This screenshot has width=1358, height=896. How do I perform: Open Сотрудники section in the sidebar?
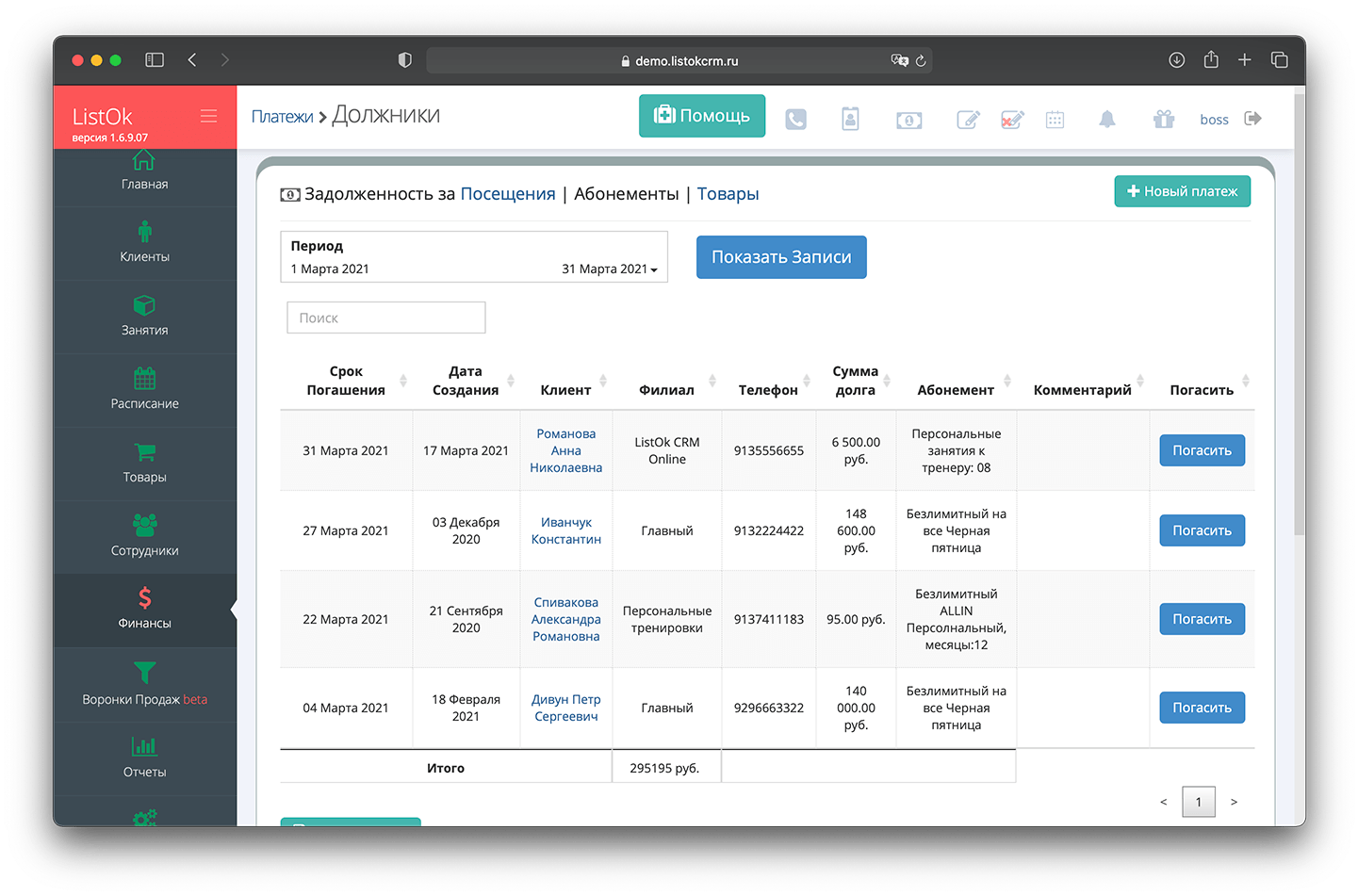tap(144, 537)
